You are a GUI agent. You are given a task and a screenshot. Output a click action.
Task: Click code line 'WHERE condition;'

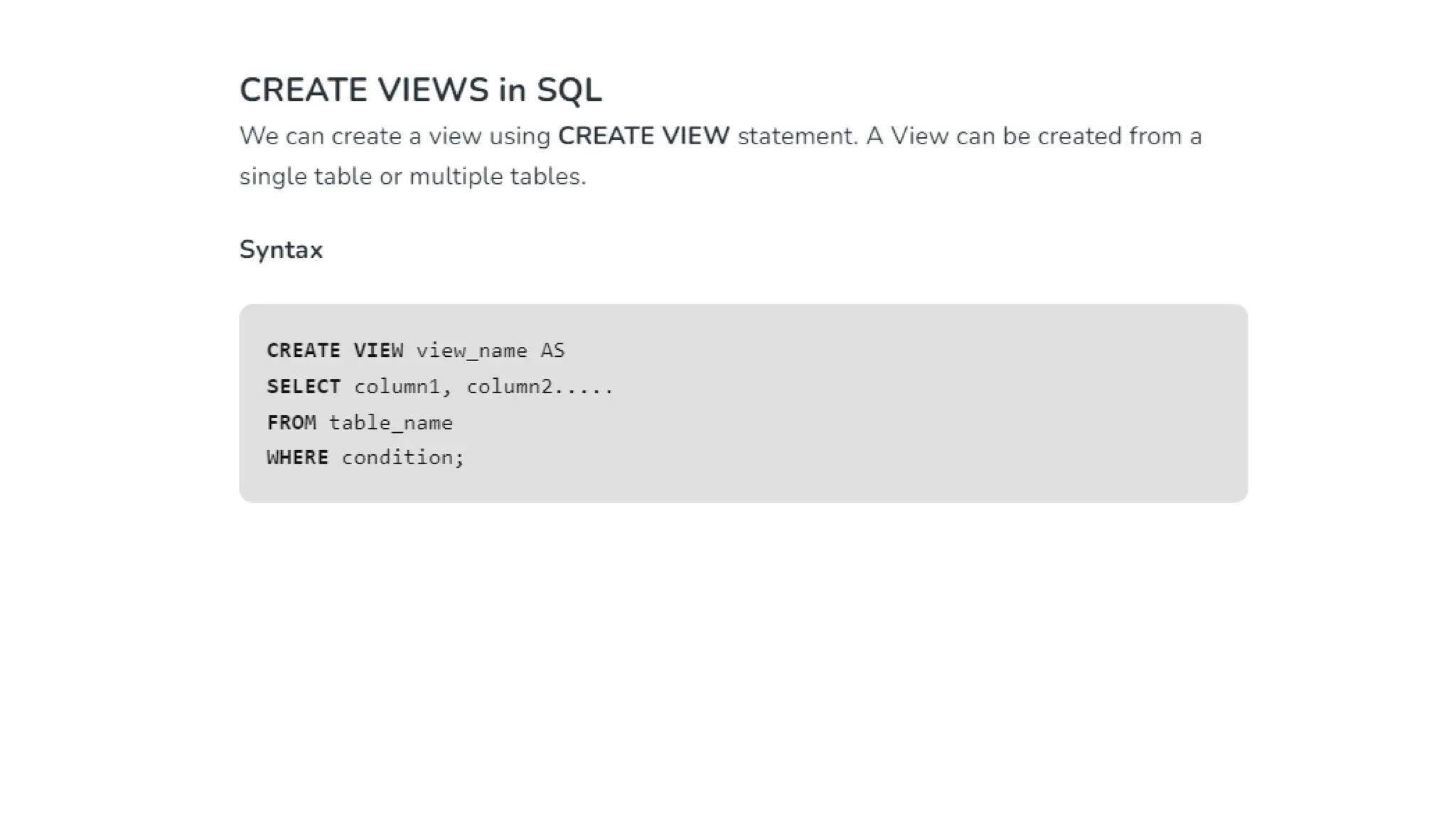pos(365,457)
